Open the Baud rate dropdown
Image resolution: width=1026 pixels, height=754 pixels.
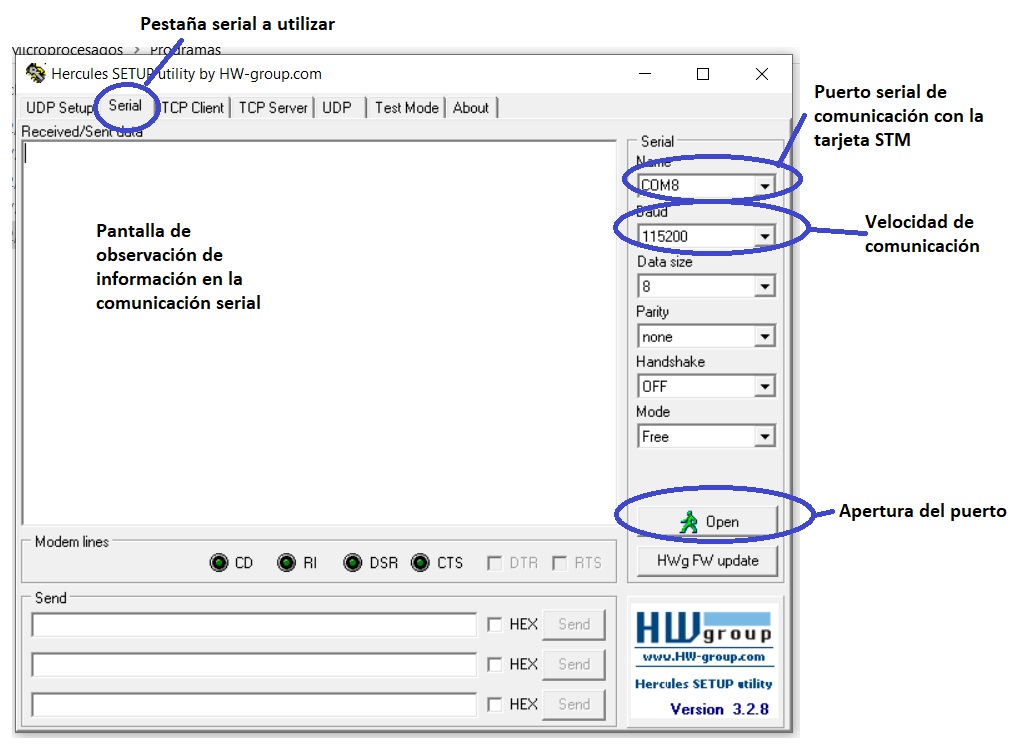765,237
